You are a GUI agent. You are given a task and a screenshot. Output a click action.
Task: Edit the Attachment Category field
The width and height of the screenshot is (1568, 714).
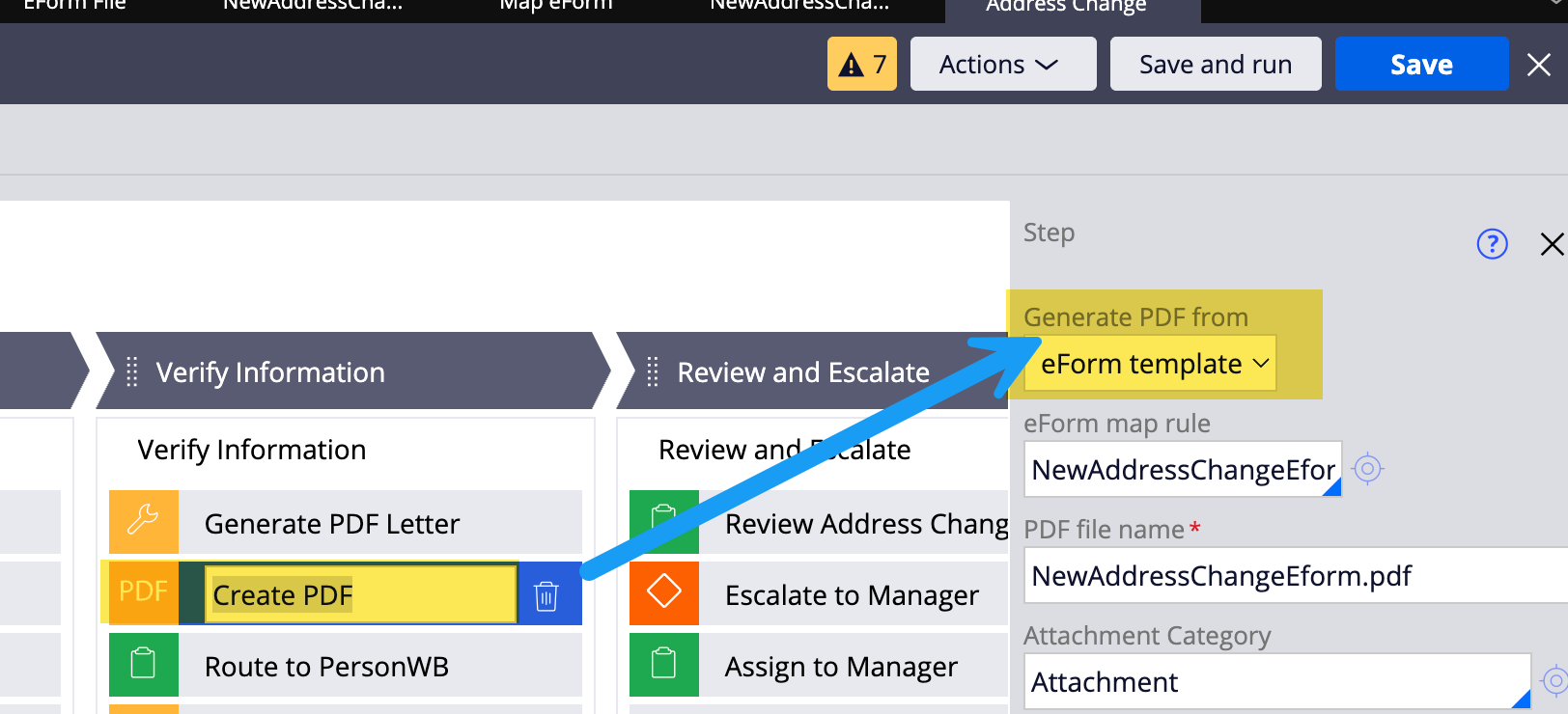[x=1277, y=681]
